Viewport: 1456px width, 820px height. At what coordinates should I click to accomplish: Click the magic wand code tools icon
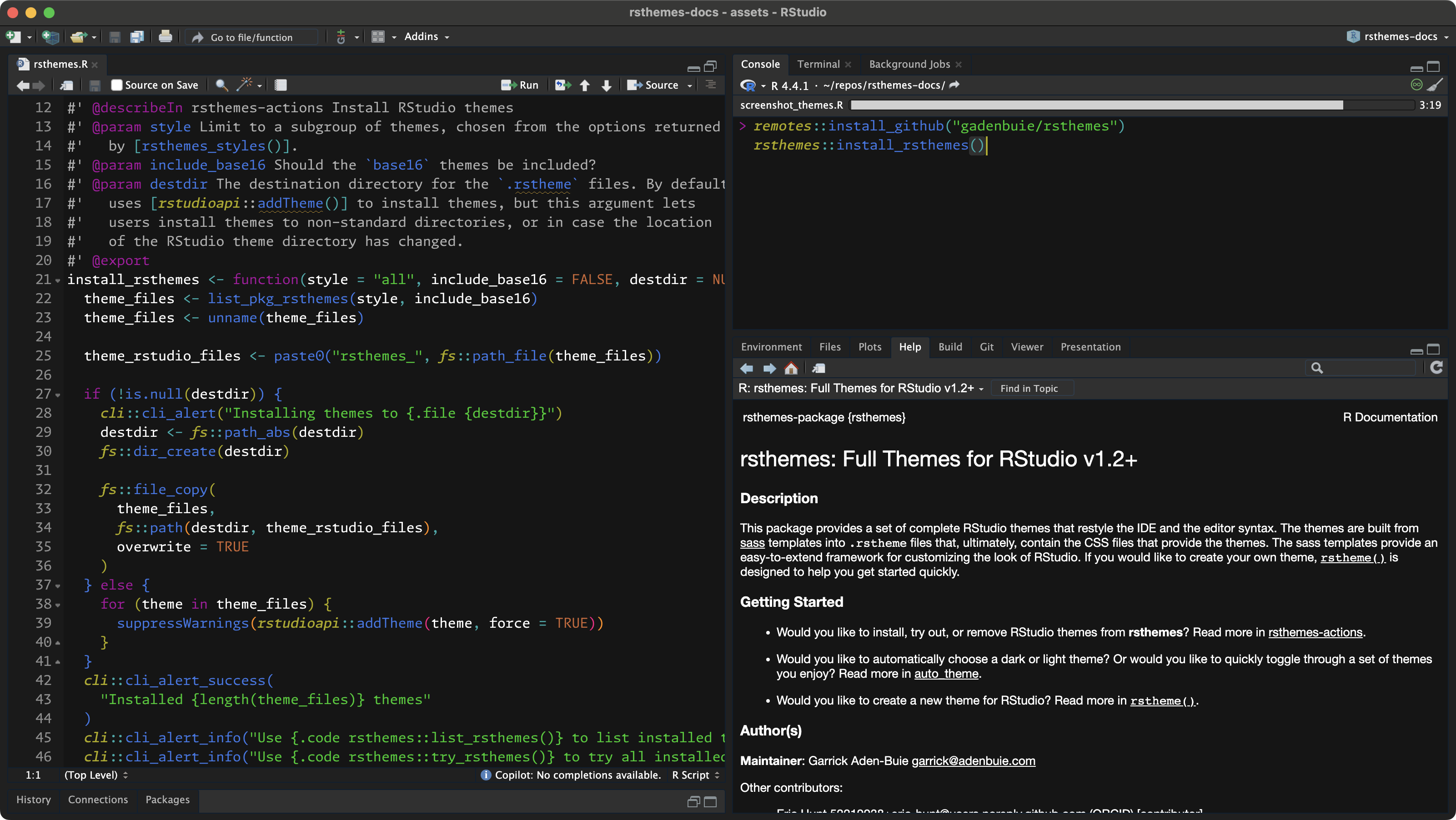pos(244,85)
